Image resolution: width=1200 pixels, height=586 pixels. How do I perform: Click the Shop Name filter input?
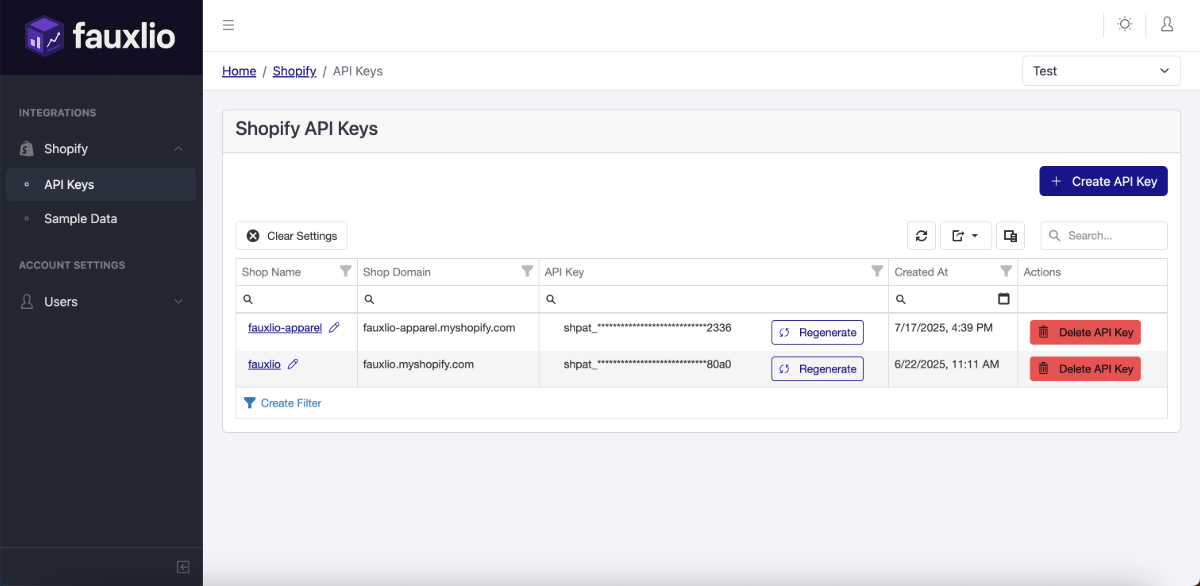click(297, 299)
